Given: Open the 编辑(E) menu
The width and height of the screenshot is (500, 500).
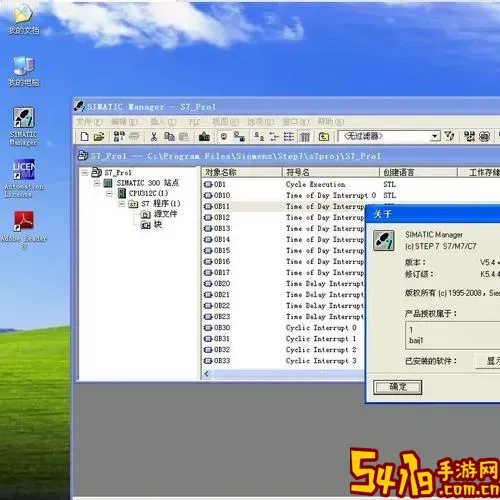Looking at the screenshot, I should pos(124,122).
